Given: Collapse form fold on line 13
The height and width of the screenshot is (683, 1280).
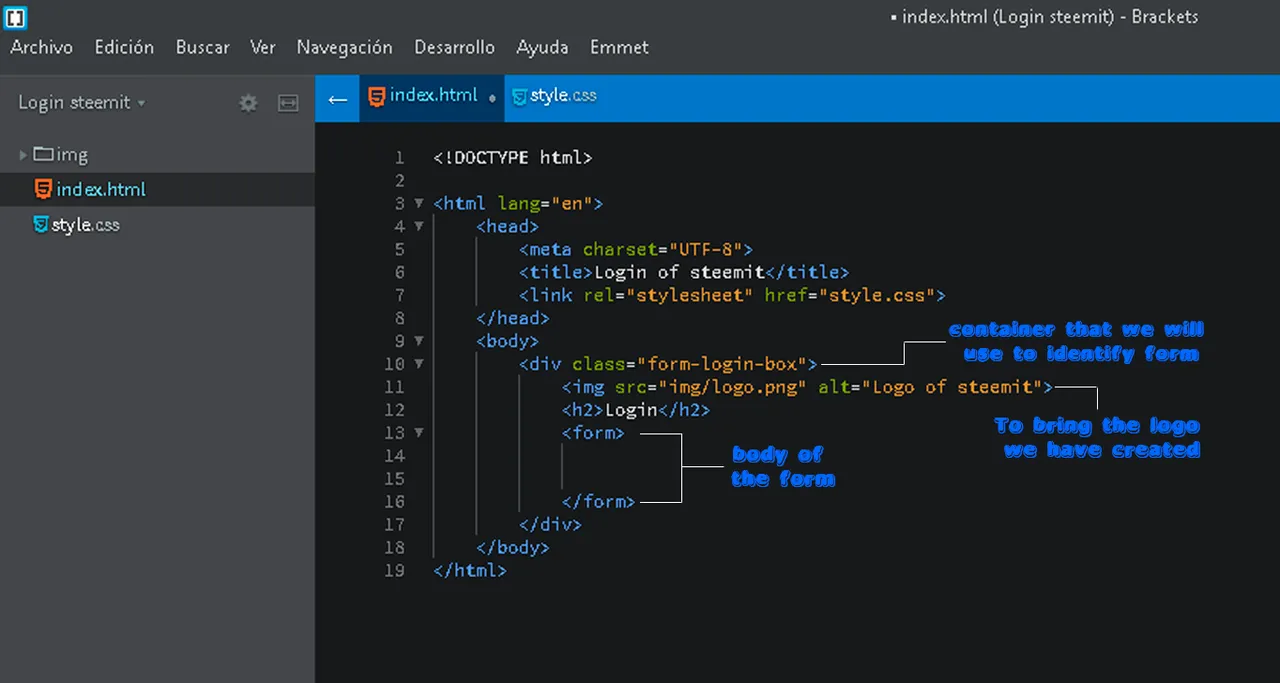Looking at the screenshot, I should coord(419,433).
